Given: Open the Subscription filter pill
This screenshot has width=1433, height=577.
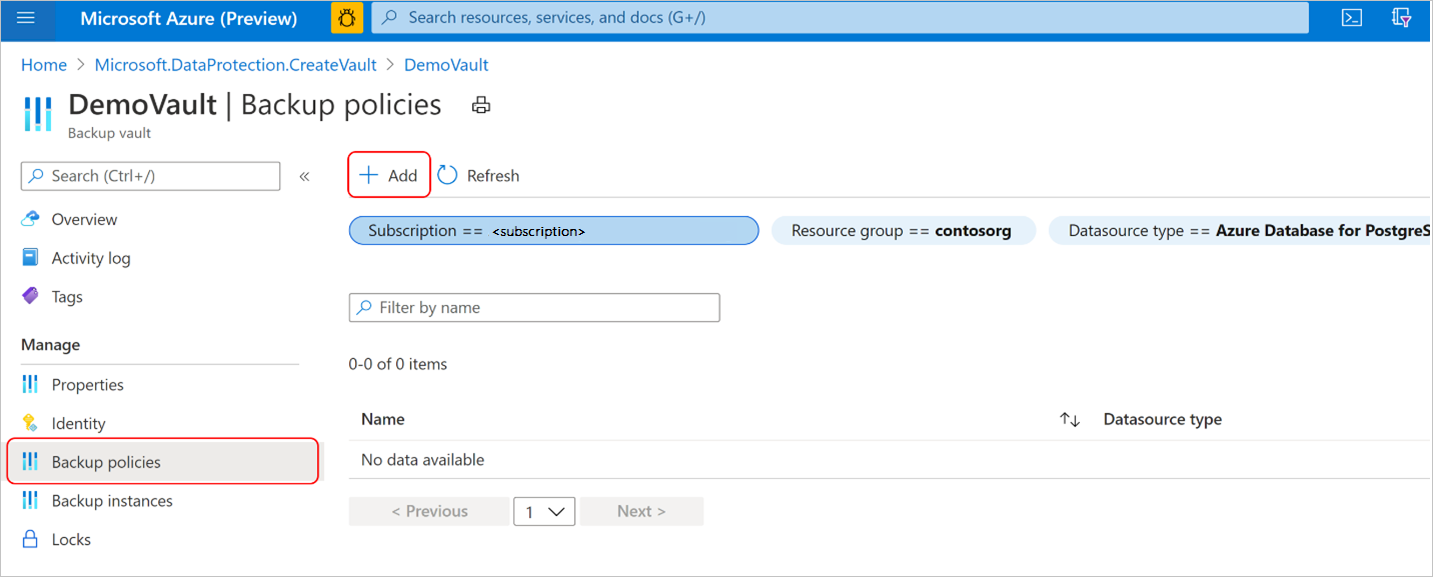Looking at the screenshot, I should (x=553, y=231).
